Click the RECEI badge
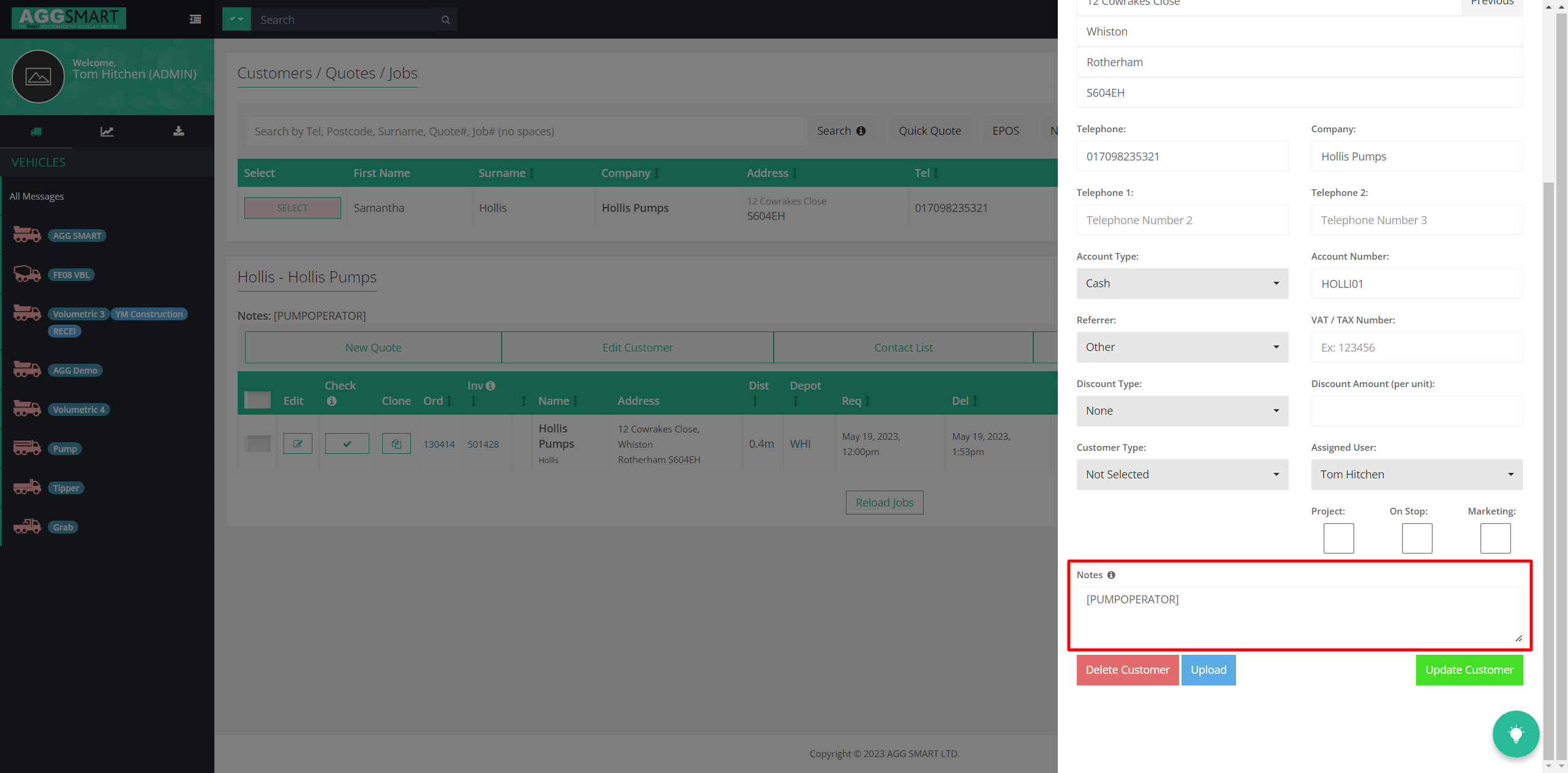Viewport: 1568px width, 773px height. [x=64, y=331]
